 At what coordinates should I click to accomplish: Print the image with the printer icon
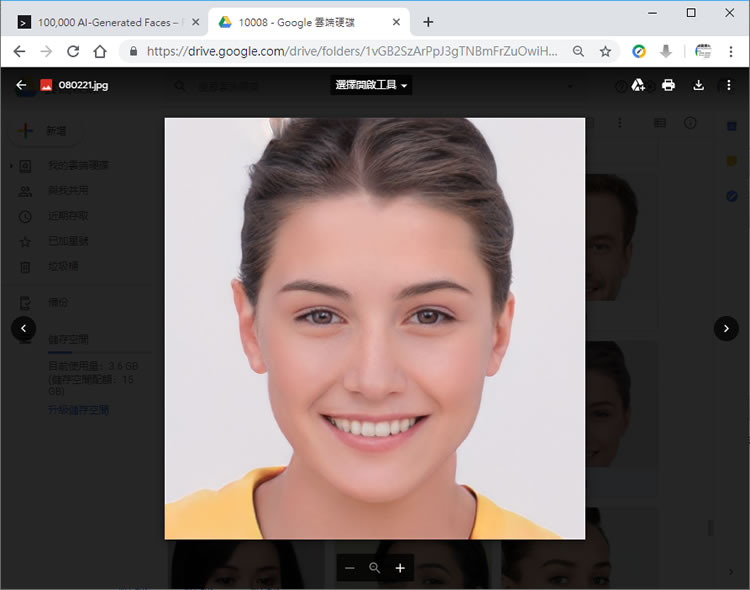pos(668,85)
